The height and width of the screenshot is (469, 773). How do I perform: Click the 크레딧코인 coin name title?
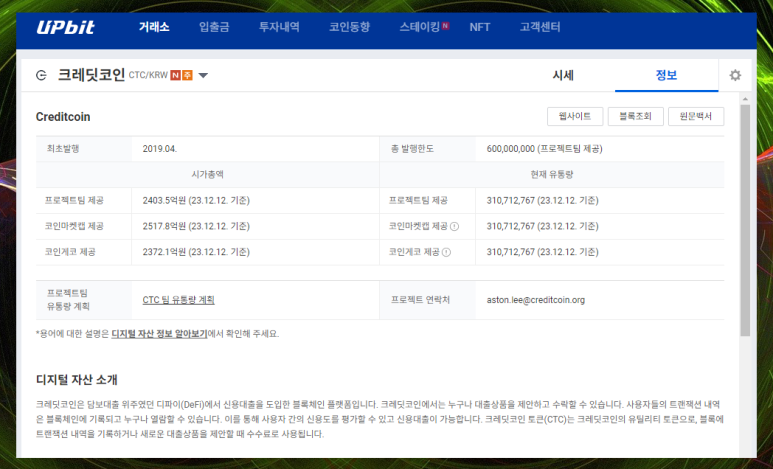click(91, 75)
